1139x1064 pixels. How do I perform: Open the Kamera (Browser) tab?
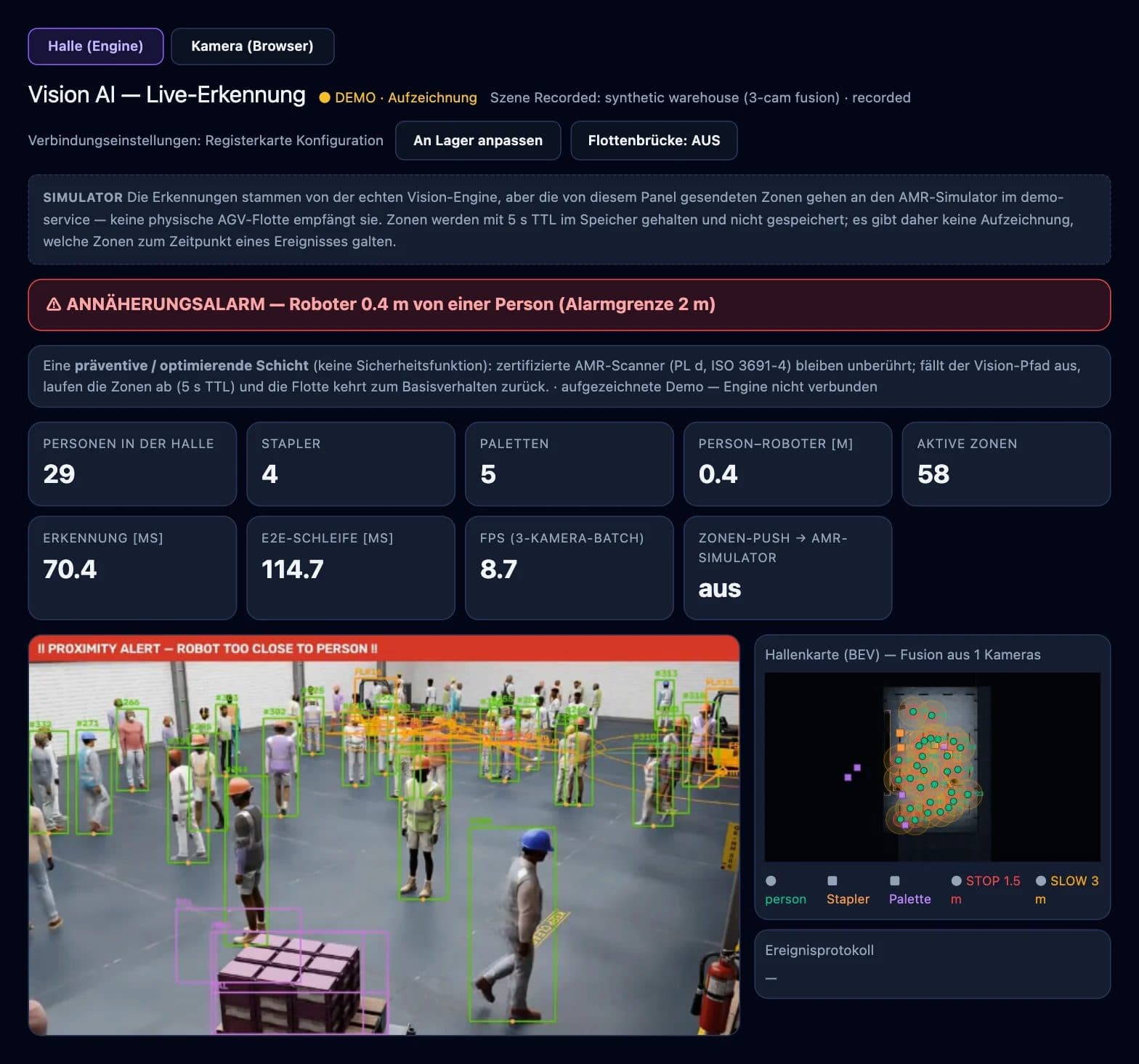tap(252, 46)
